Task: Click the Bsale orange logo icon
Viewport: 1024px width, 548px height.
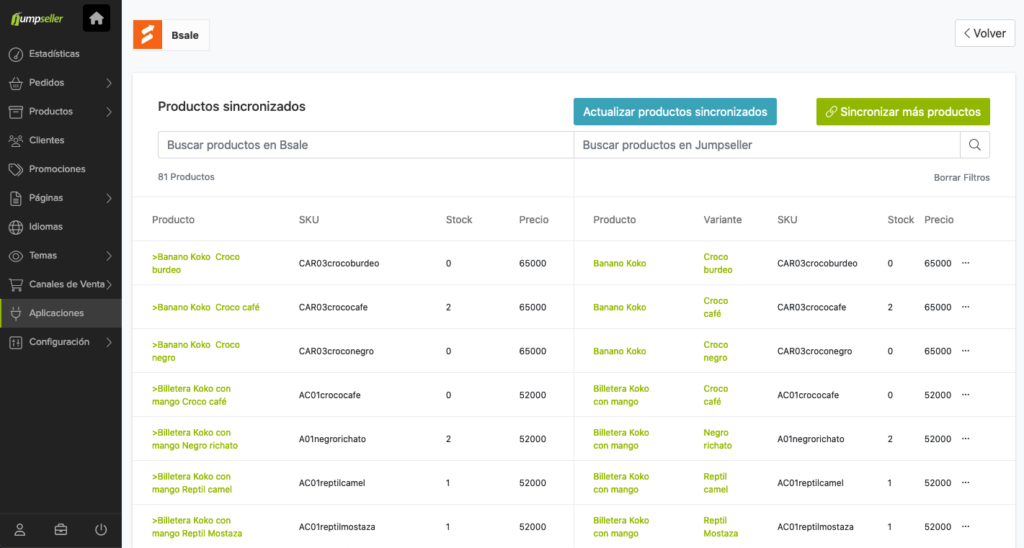Action: click(x=148, y=35)
